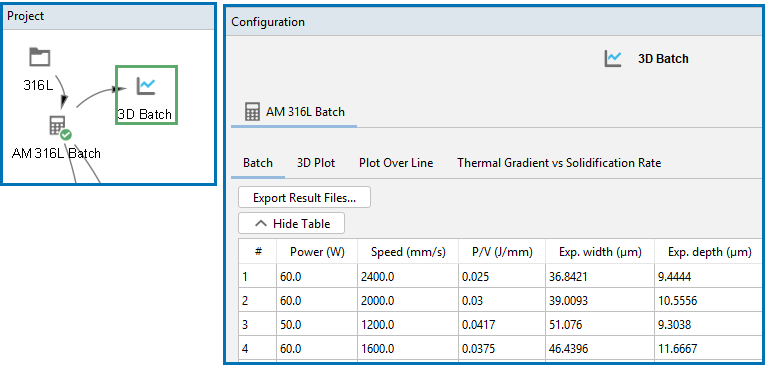
Task: Select the speed cell 2400.0
Action: [408, 277]
